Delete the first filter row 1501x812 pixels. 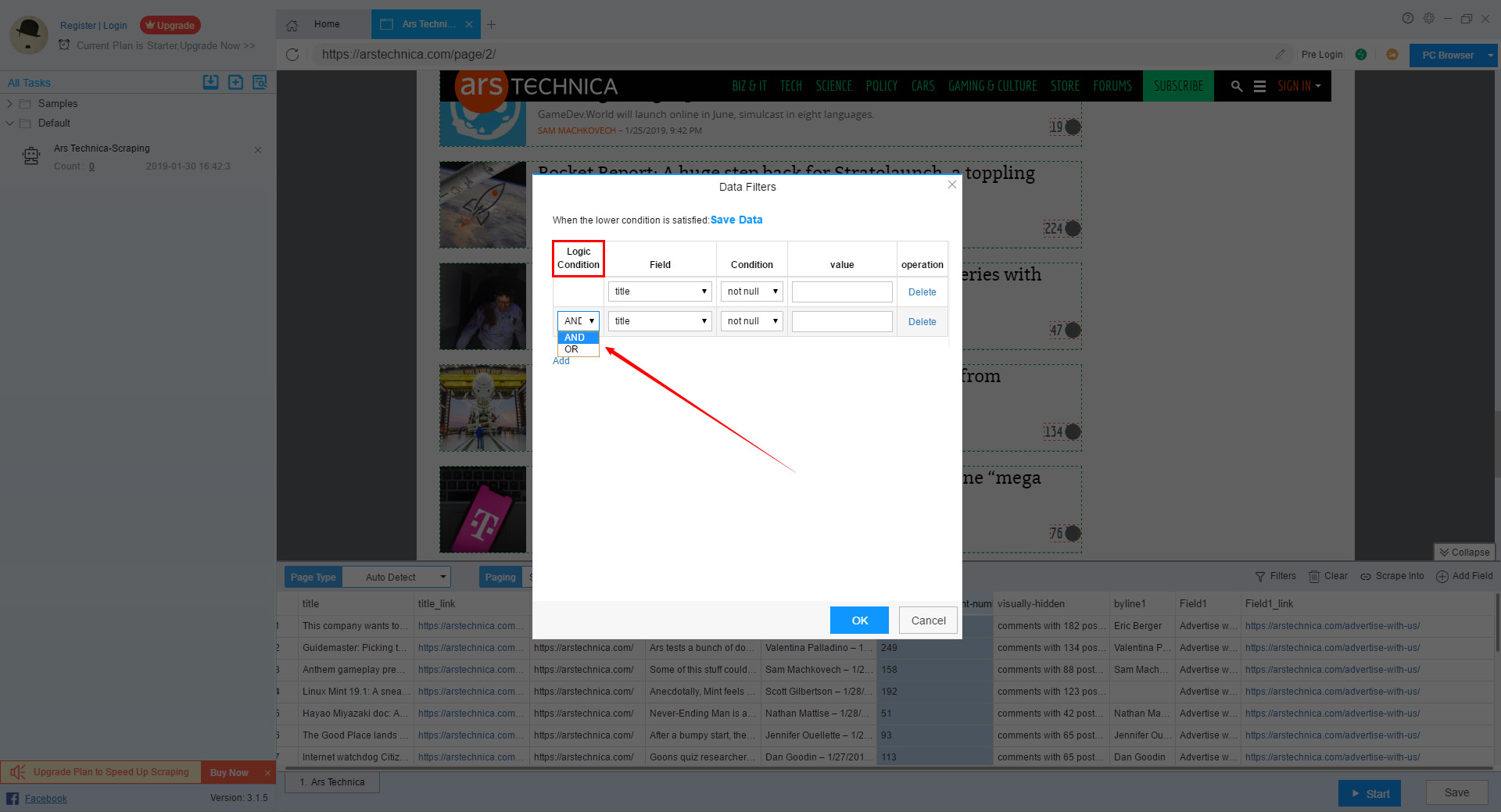click(922, 292)
